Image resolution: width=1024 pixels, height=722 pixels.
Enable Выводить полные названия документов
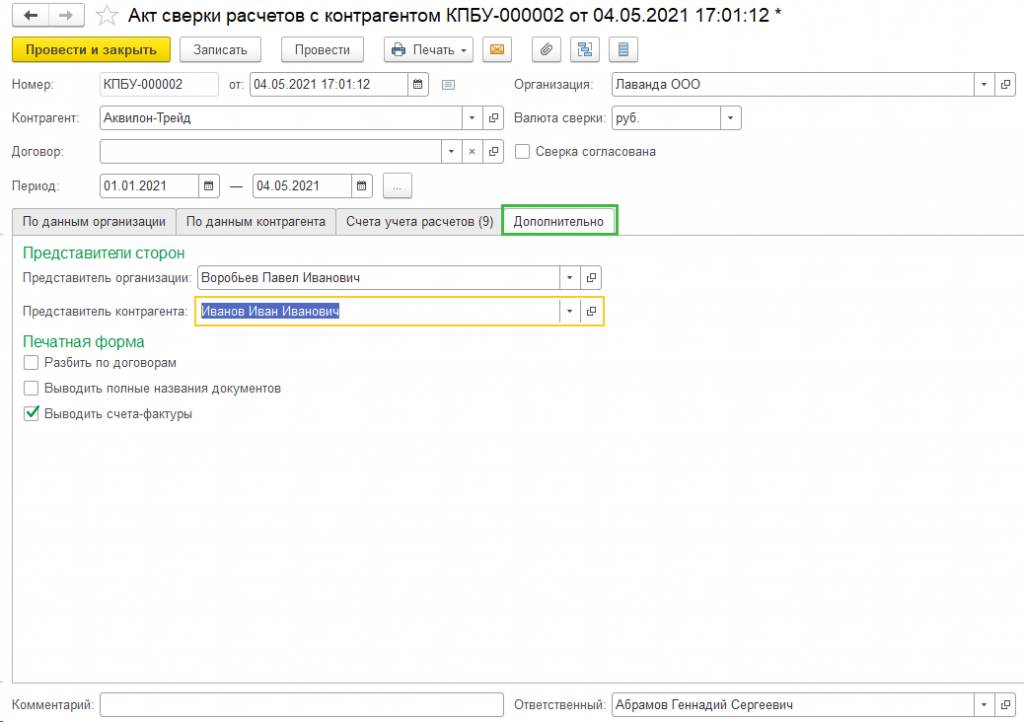tap(31, 388)
